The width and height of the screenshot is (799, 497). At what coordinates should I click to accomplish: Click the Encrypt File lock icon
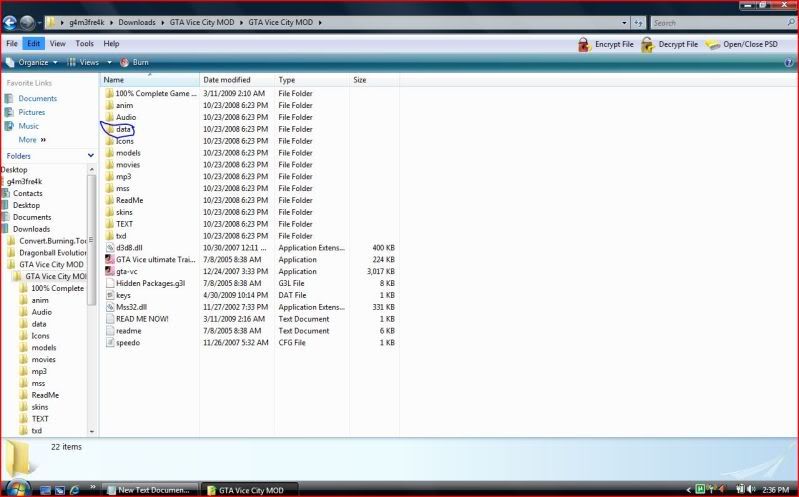(x=584, y=45)
